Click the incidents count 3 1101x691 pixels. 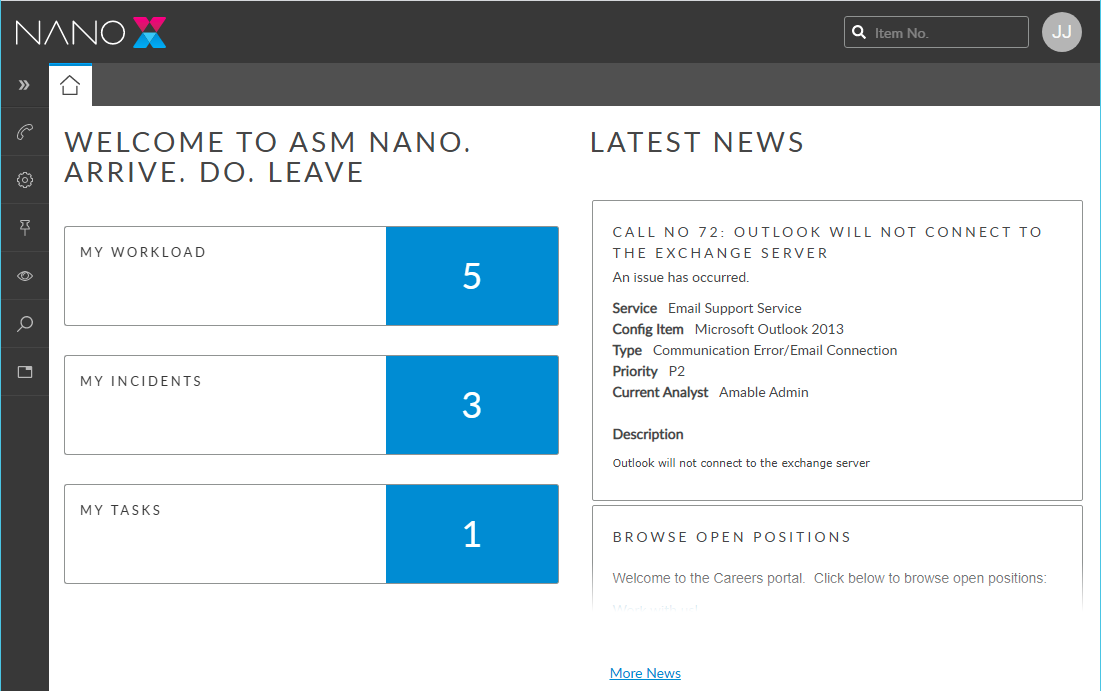click(472, 405)
